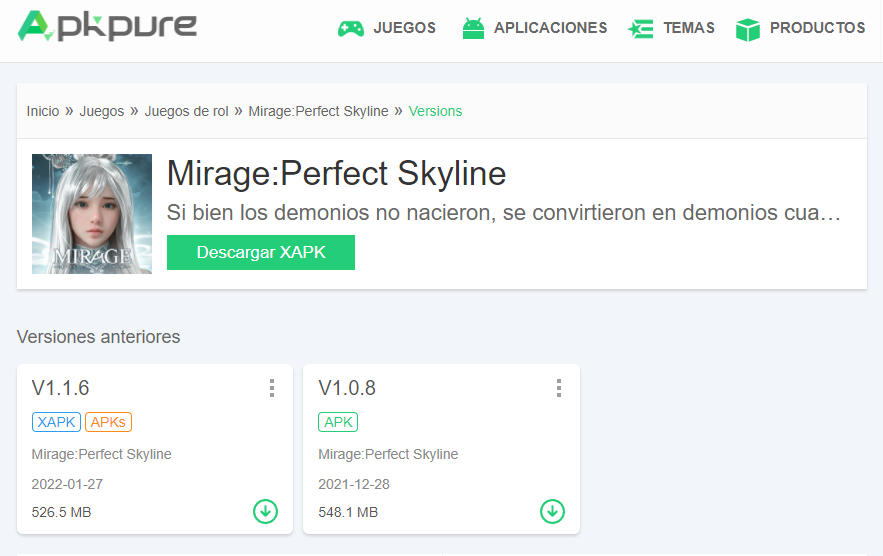Click the Android robot icon beside Aplicaciones
Viewport: 883px width, 556px height.
[x=473, y=29]
